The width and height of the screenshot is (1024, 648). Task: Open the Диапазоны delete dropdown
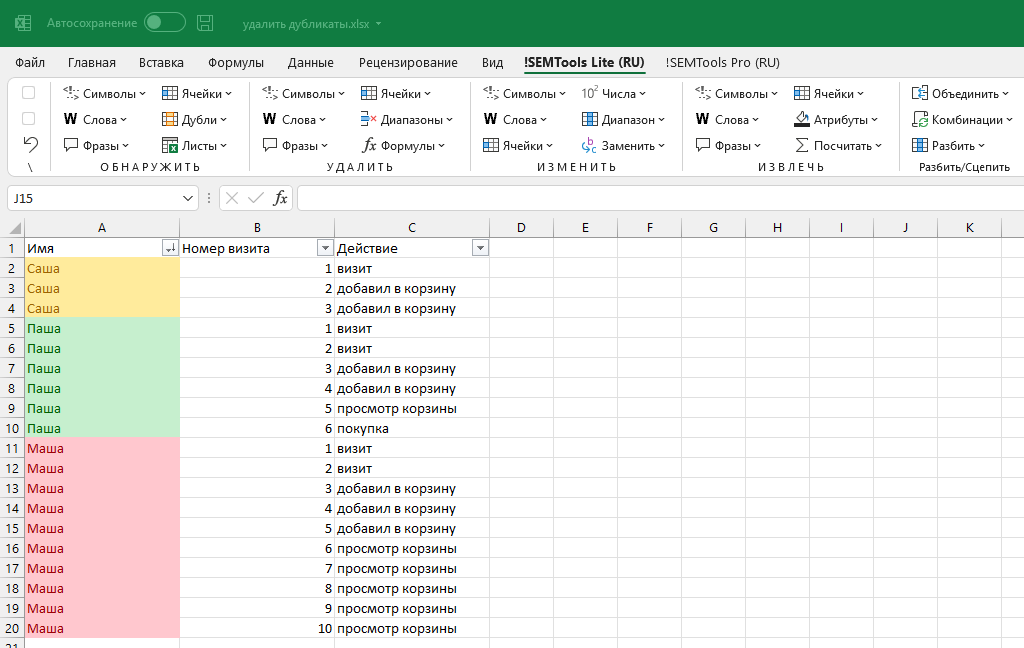click(406, 120)
